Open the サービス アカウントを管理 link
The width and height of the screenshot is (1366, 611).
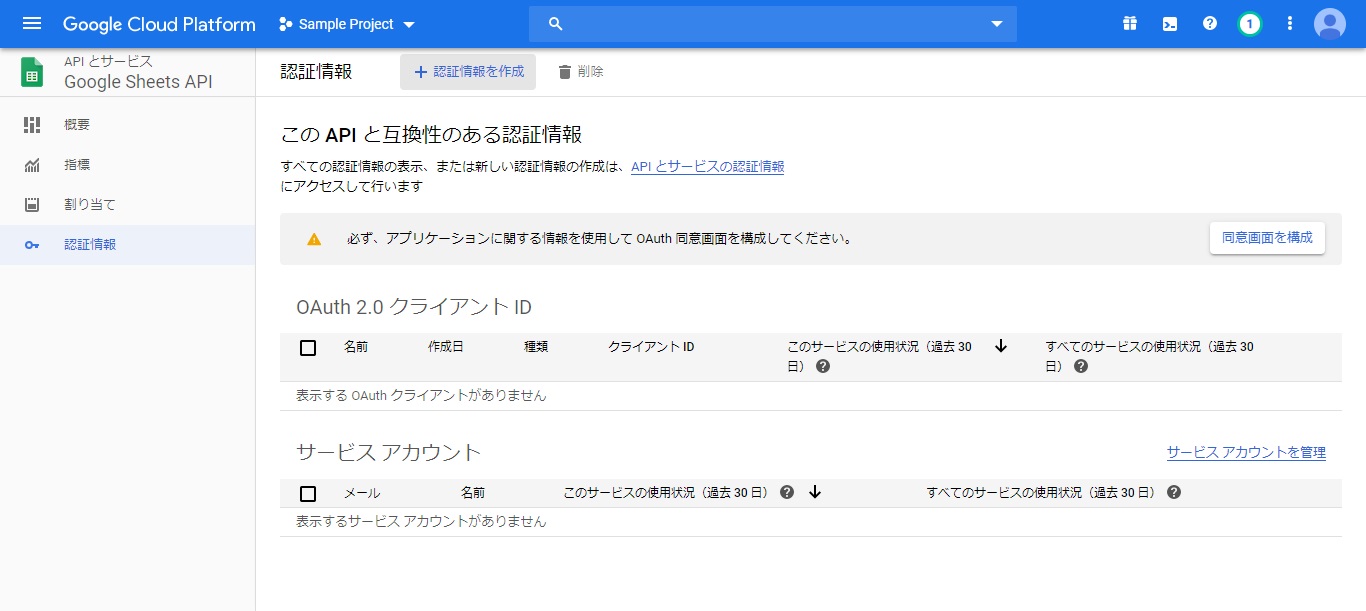click(x=1245, y=452)
